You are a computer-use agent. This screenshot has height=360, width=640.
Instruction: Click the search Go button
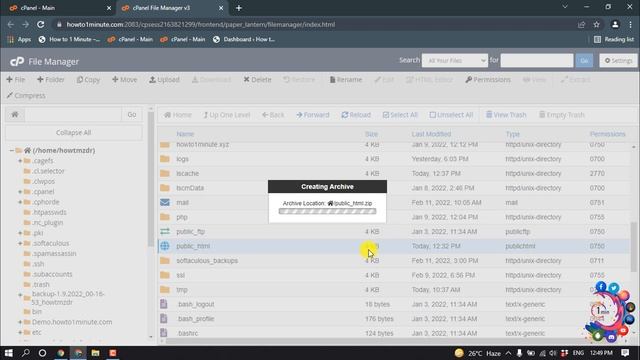pos(584,60)
